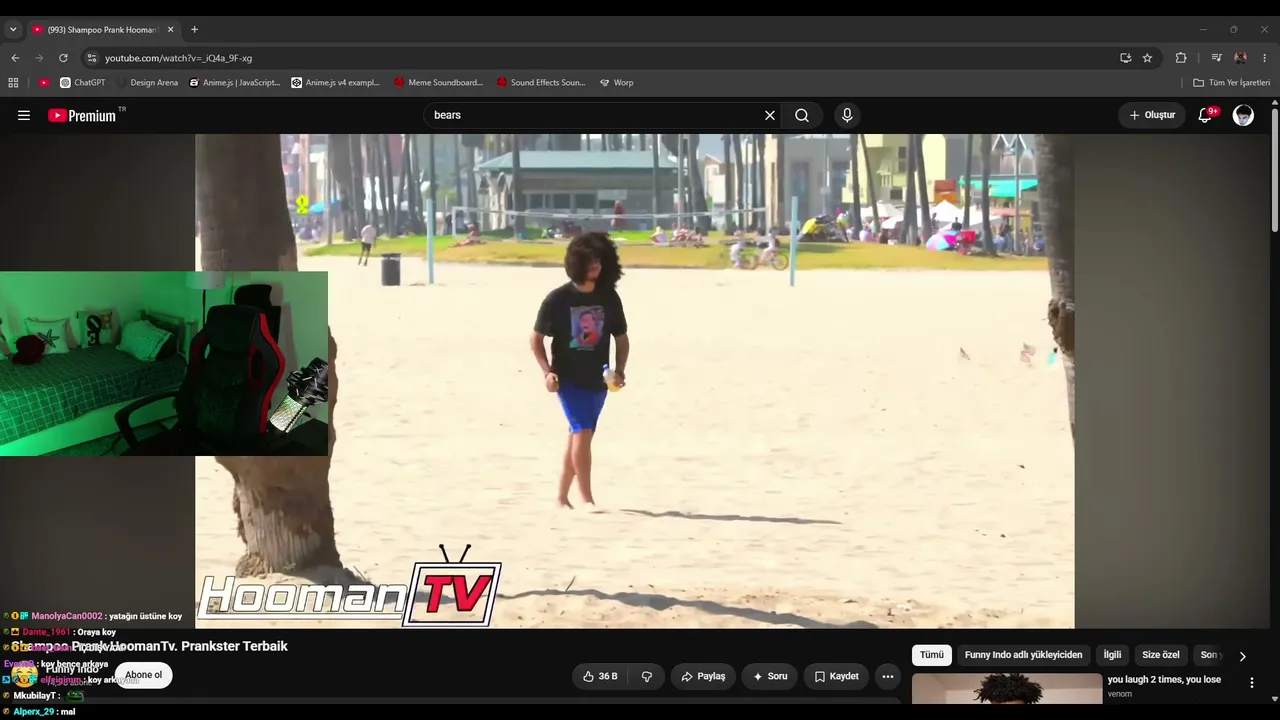The height and width of the screenshot is (720, 1280).
Task: Close the Shampoo Prank browser tab
Action: [x=170, y=30]
